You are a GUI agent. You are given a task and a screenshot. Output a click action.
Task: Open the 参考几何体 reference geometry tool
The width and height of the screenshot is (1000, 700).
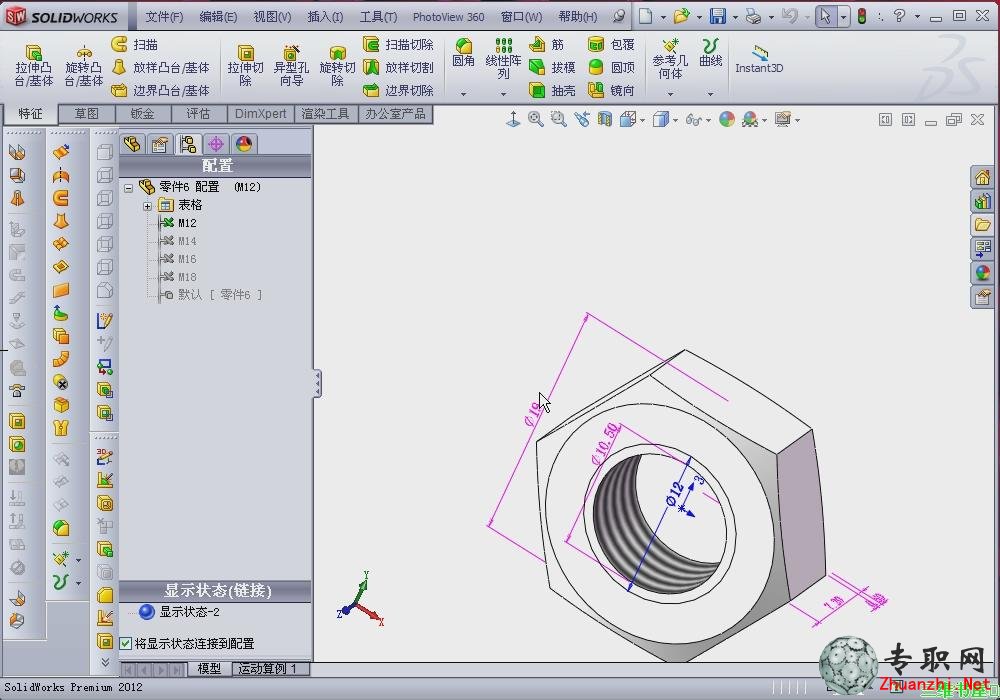pyautogui.click(x=670, y=59)
